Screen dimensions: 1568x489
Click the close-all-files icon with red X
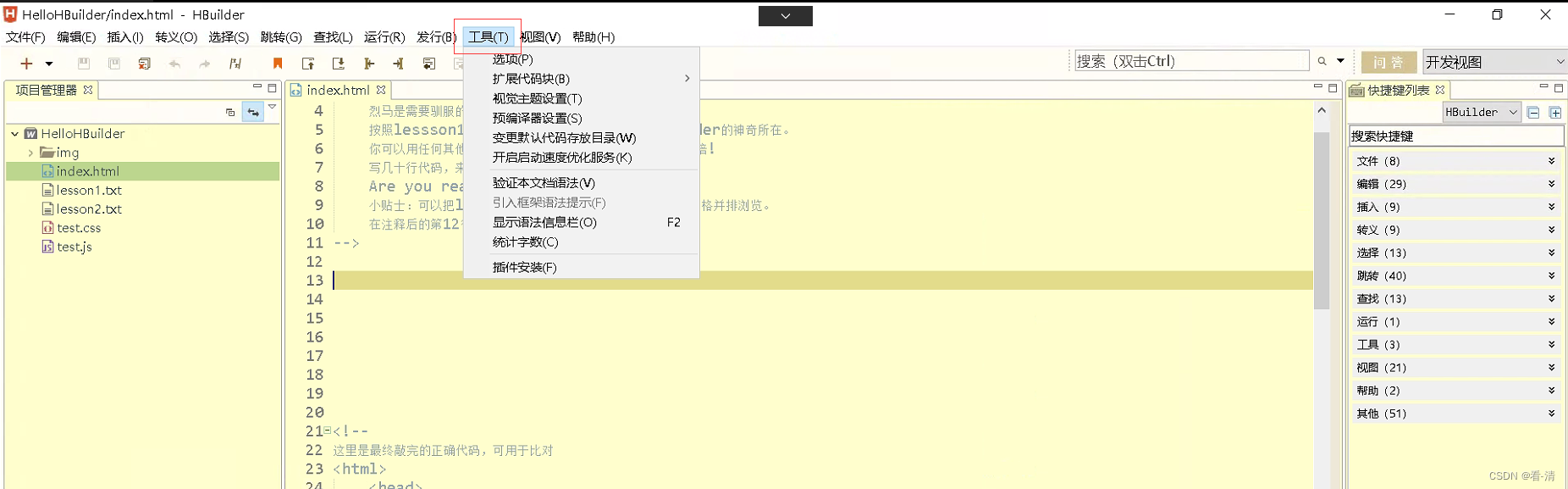pyautogui.click(x=145, y=64)
